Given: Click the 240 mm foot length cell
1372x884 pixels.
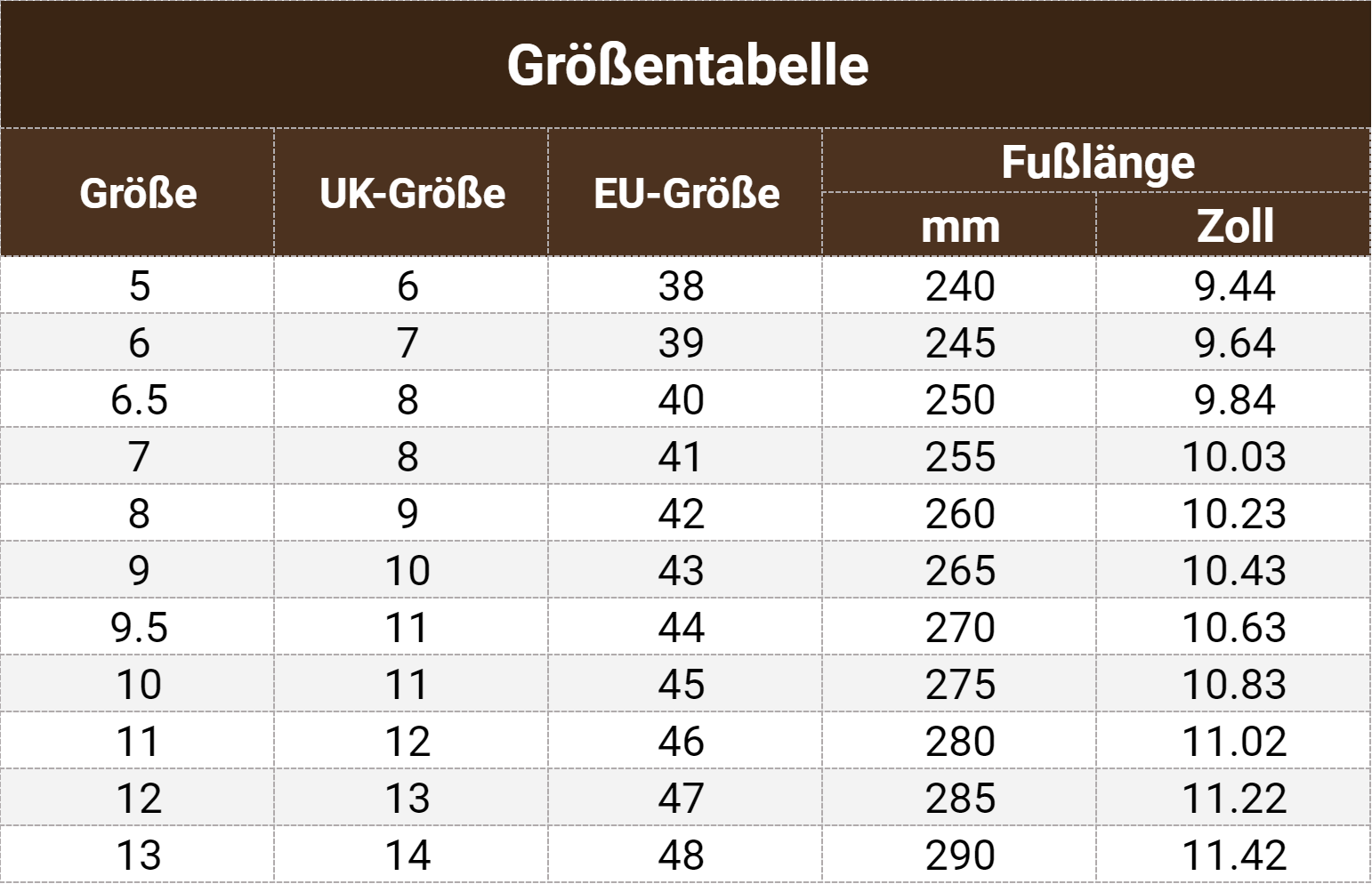Looking at the screenshot, I should point(960,286).
